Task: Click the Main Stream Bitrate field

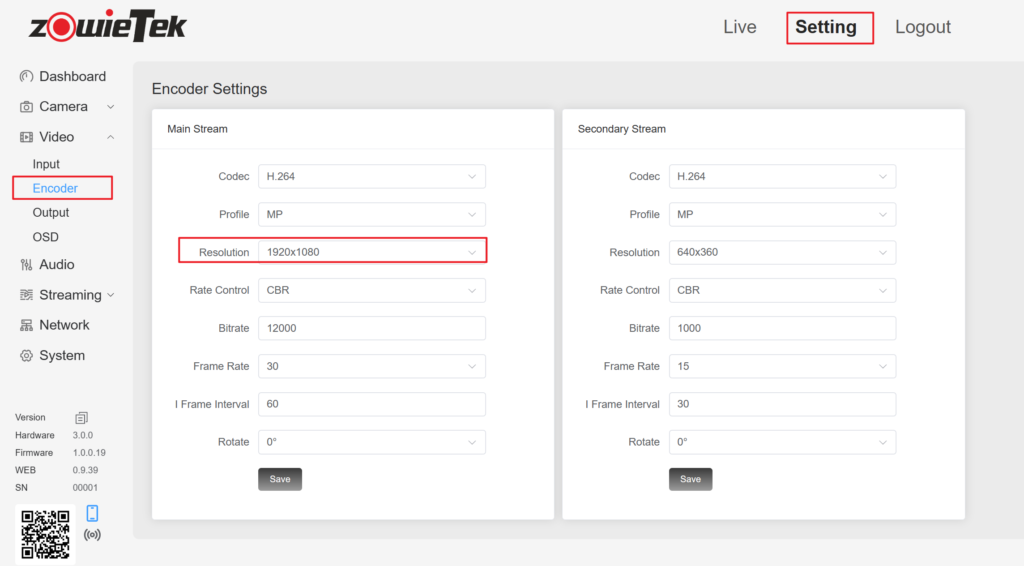Action: pyautogui.click(x=371, y=328)
